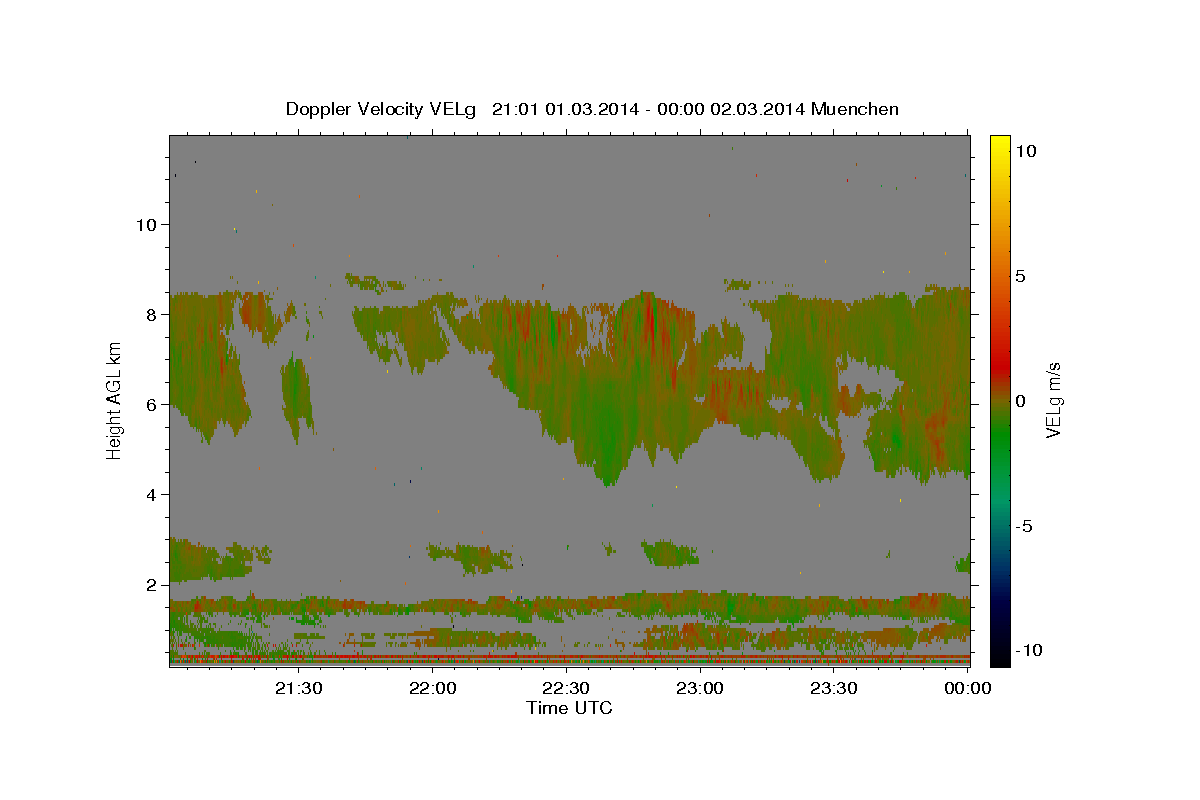Viewport: 1200px width, 800px height.
Task: Select the 22:30 time tick label
Action: coord(567,688)
